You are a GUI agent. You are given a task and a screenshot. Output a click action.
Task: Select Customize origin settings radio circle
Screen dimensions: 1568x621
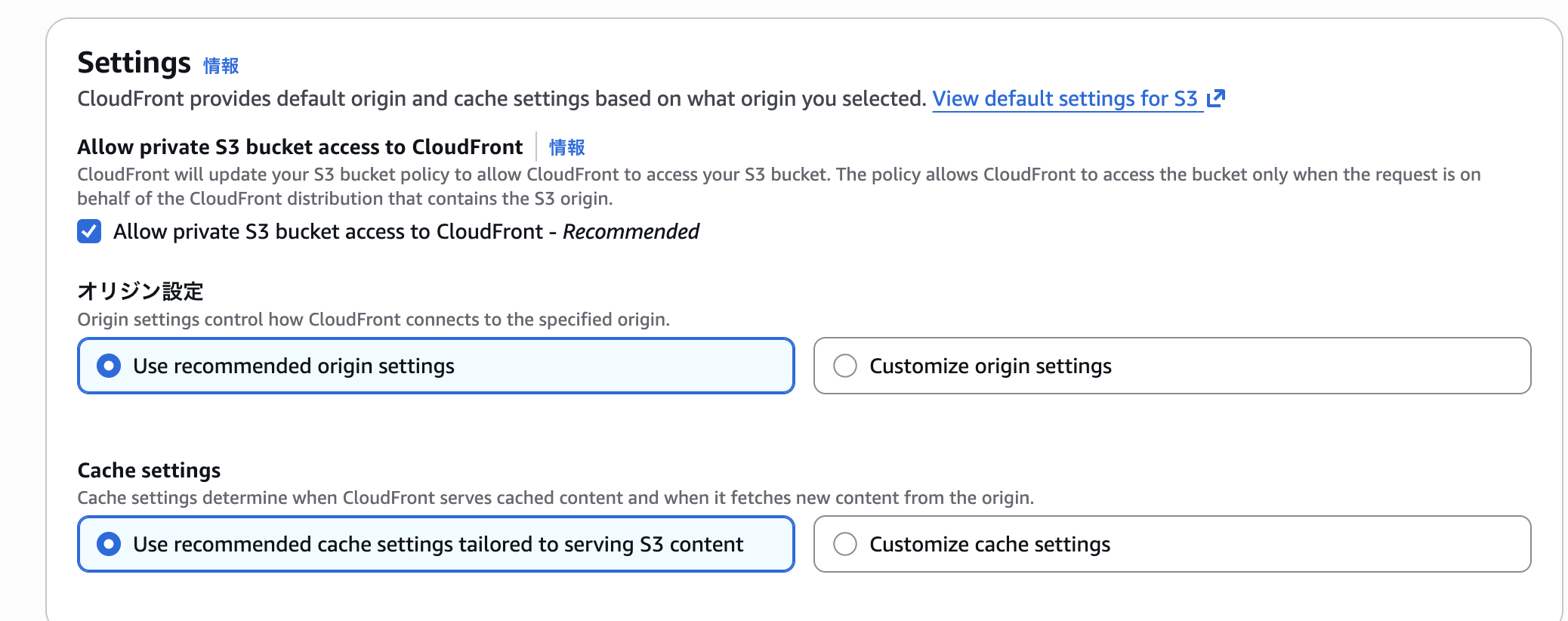point(844,366)
